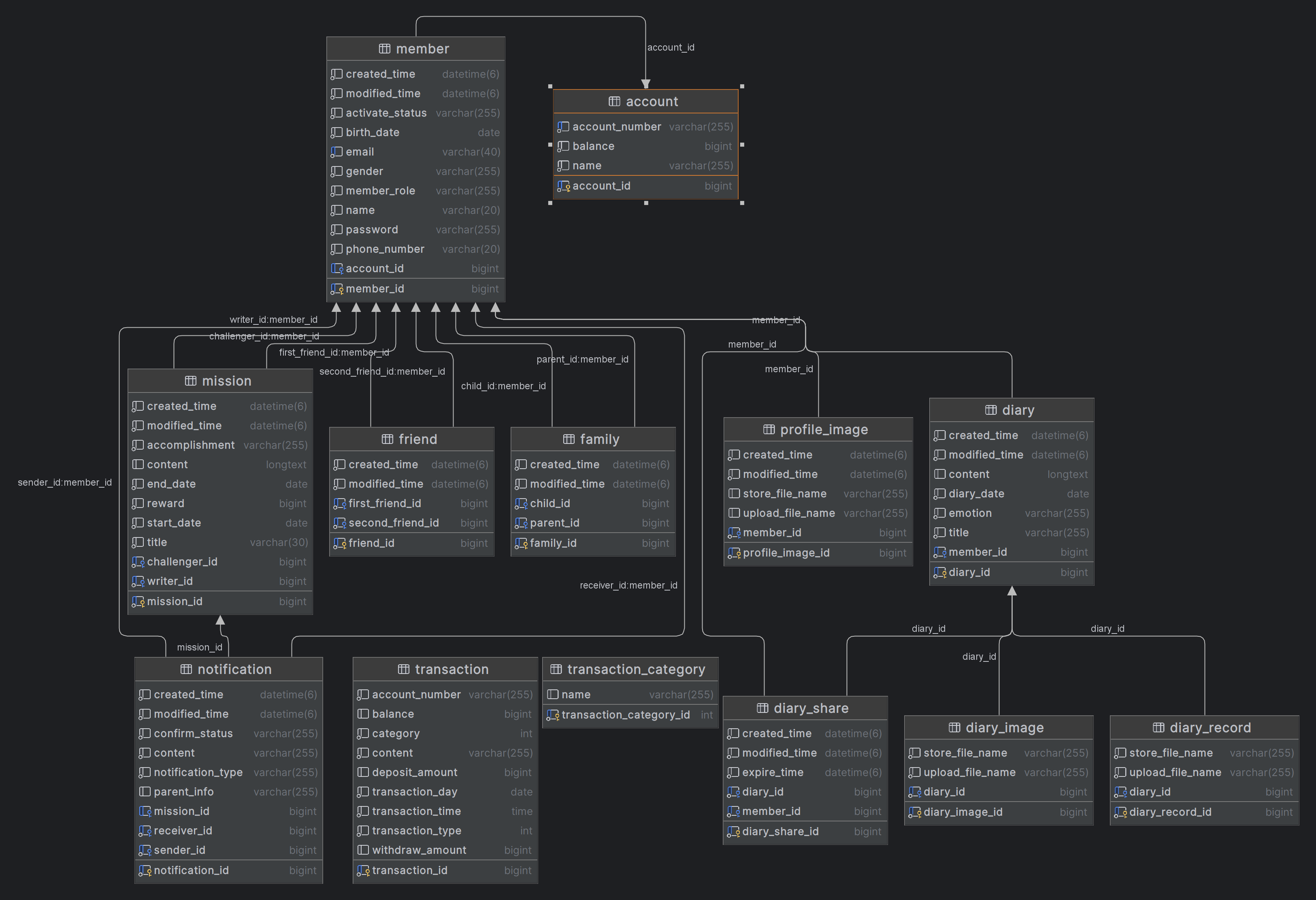Click the table icon in diary_record header
Viewport: 1316px width, 900px height.
pyautogui.click(x=1158, y=728)
